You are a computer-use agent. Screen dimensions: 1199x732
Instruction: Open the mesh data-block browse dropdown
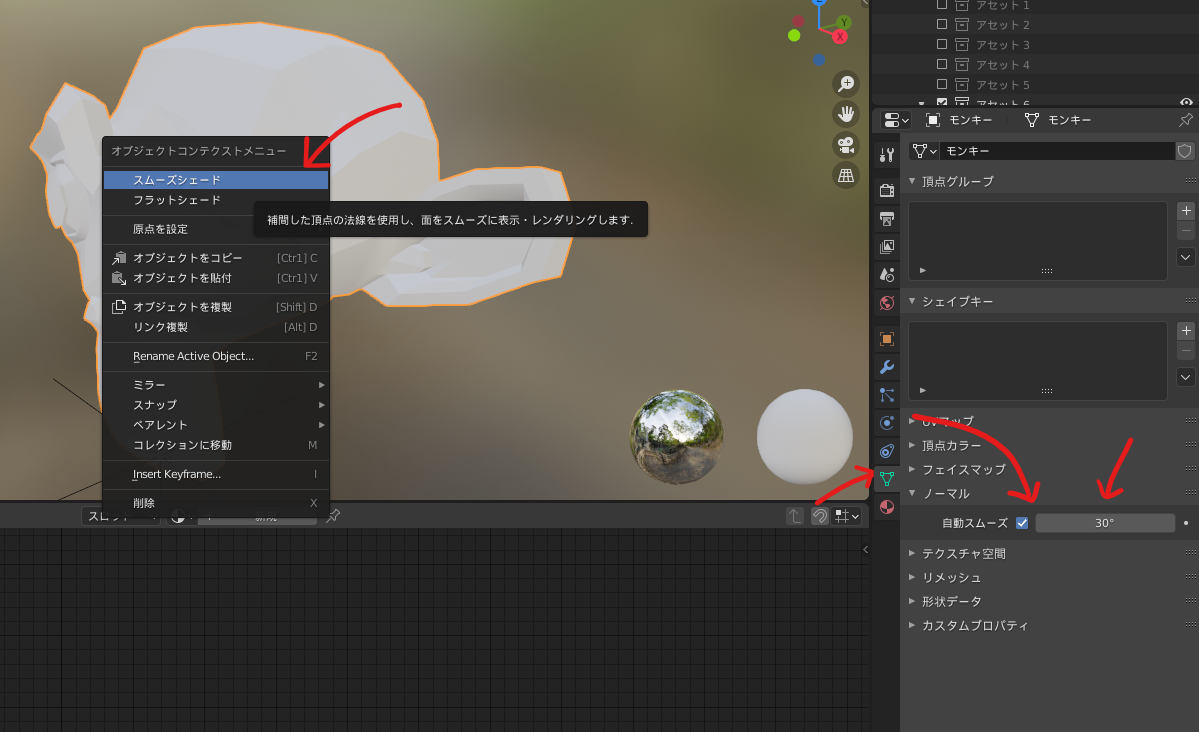(x=924, y=151)
